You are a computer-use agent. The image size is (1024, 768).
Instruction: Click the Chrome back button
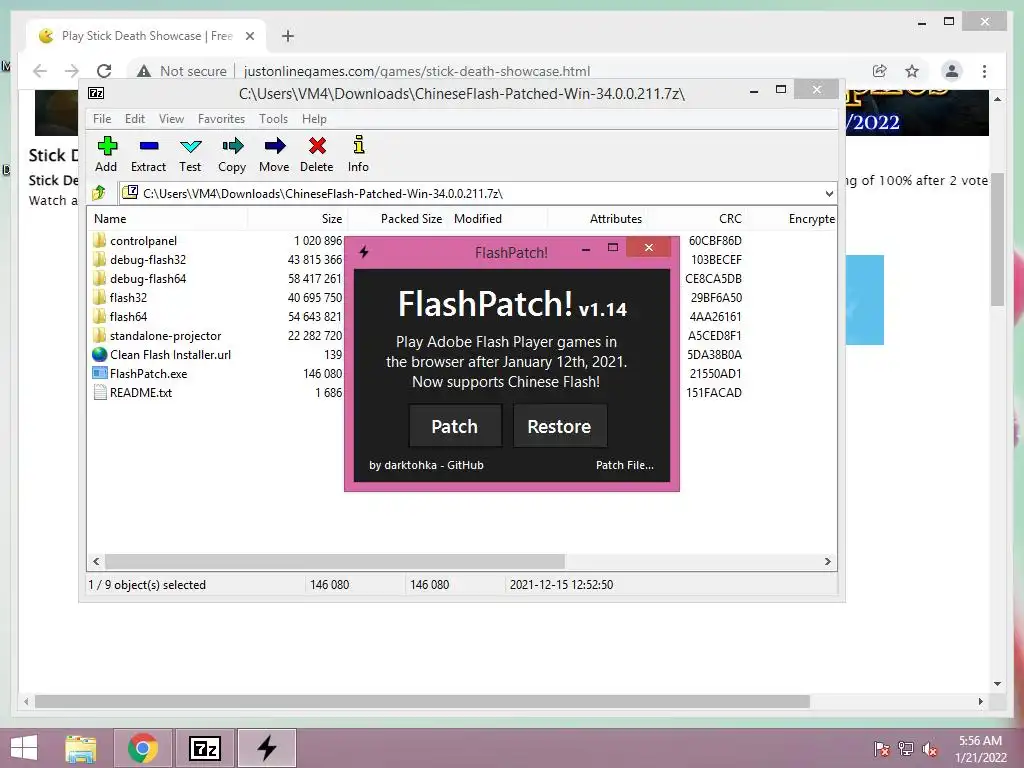(x=40, y=71)
